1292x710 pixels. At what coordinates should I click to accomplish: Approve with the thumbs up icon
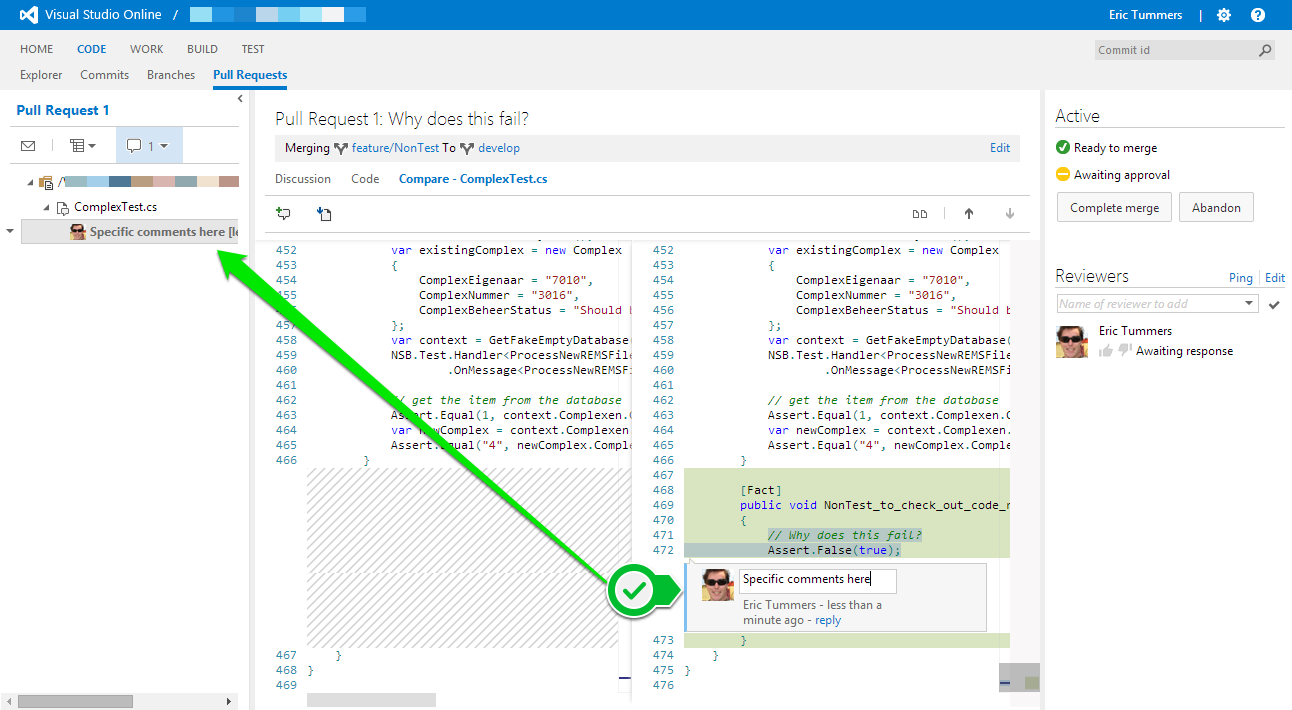(x=1106, y=351)
